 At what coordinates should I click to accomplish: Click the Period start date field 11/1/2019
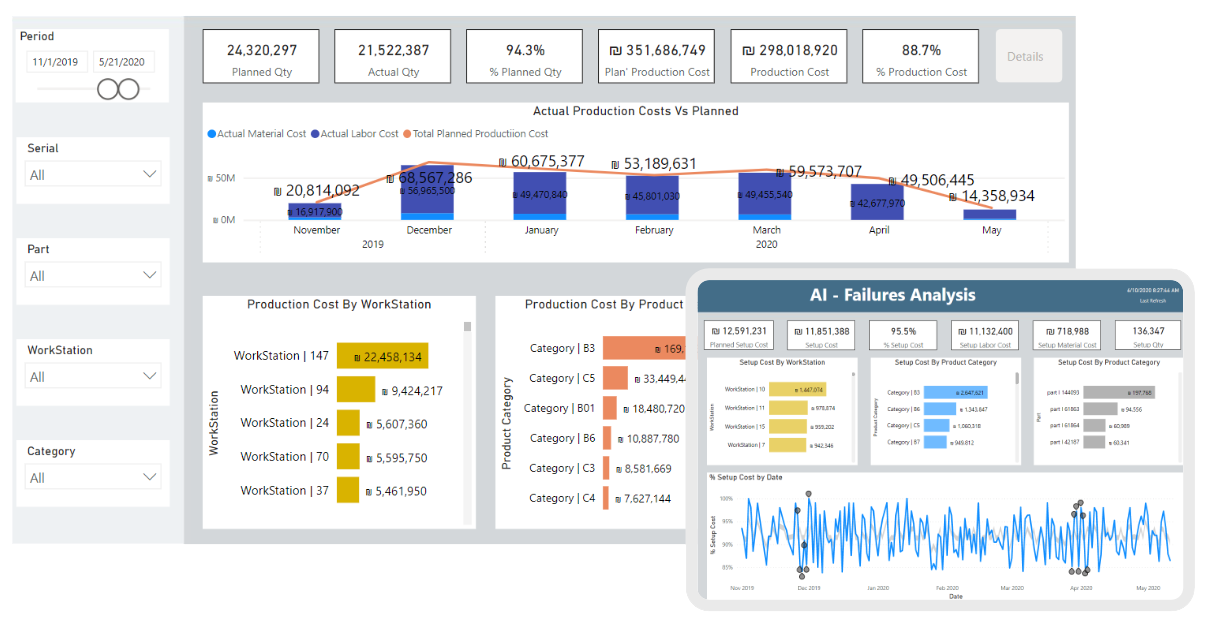point(58,62)
